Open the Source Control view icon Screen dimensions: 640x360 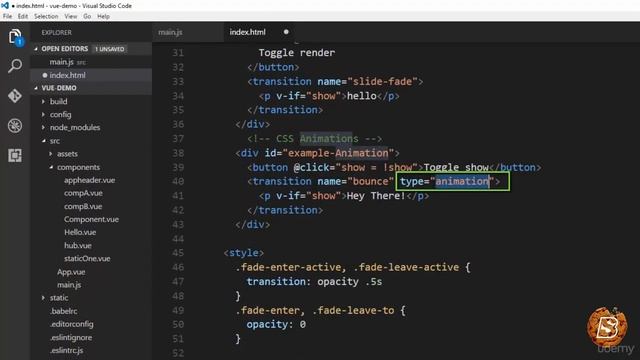15,96
